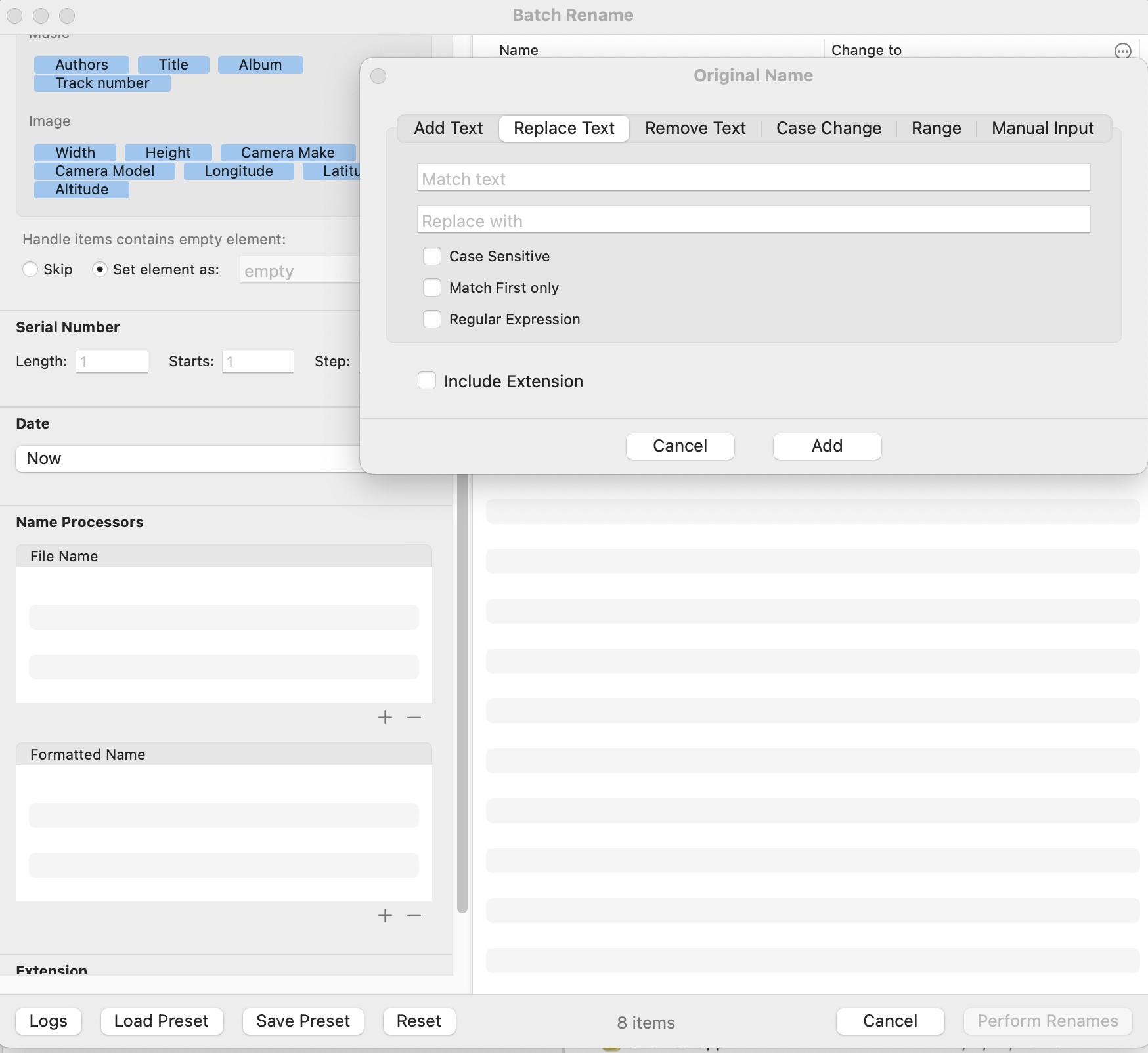Screen dimensions: 1148x1053
Task: Select the Camera Model token
Action: pyautogui.click(x=104, y=171)
